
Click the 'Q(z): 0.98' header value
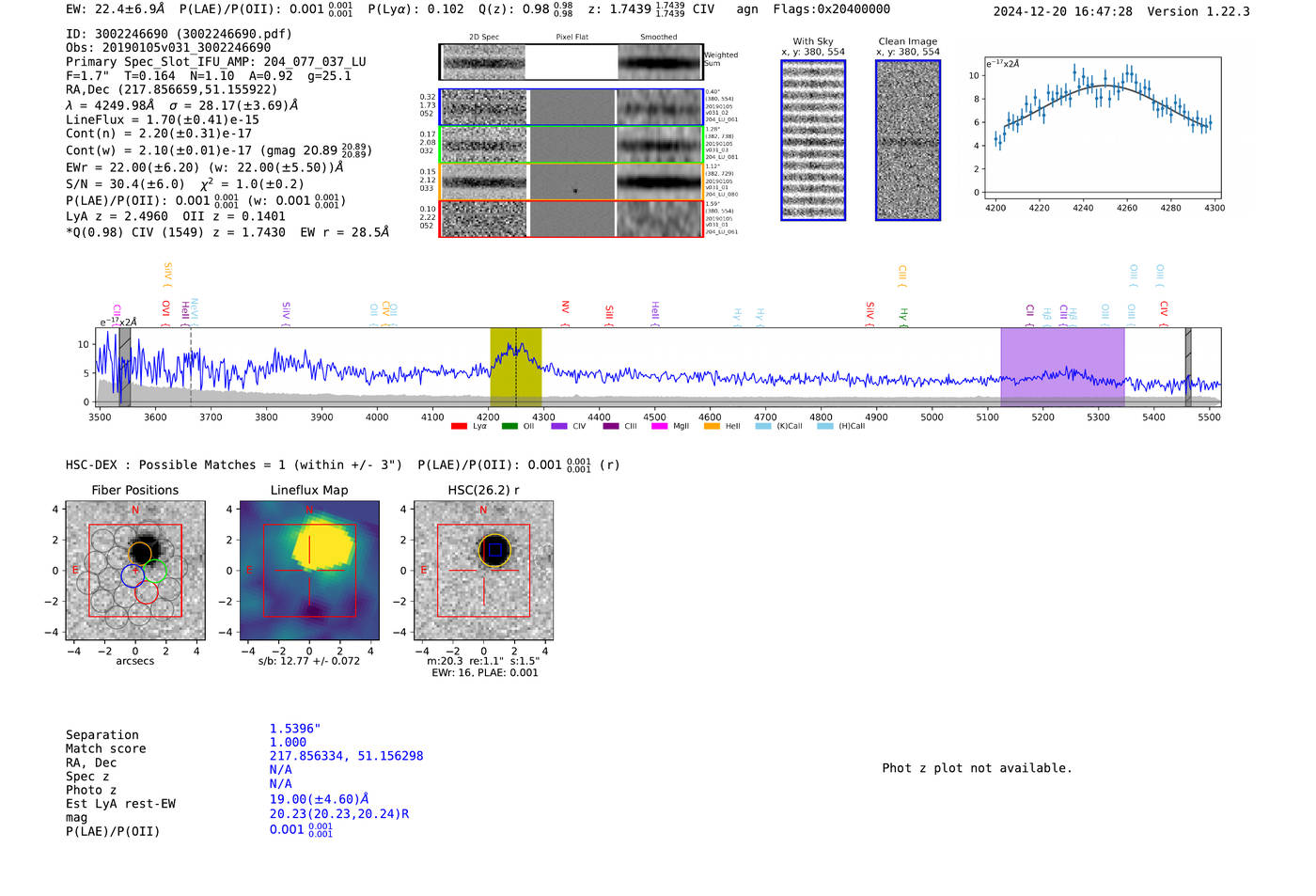(515, 8)
